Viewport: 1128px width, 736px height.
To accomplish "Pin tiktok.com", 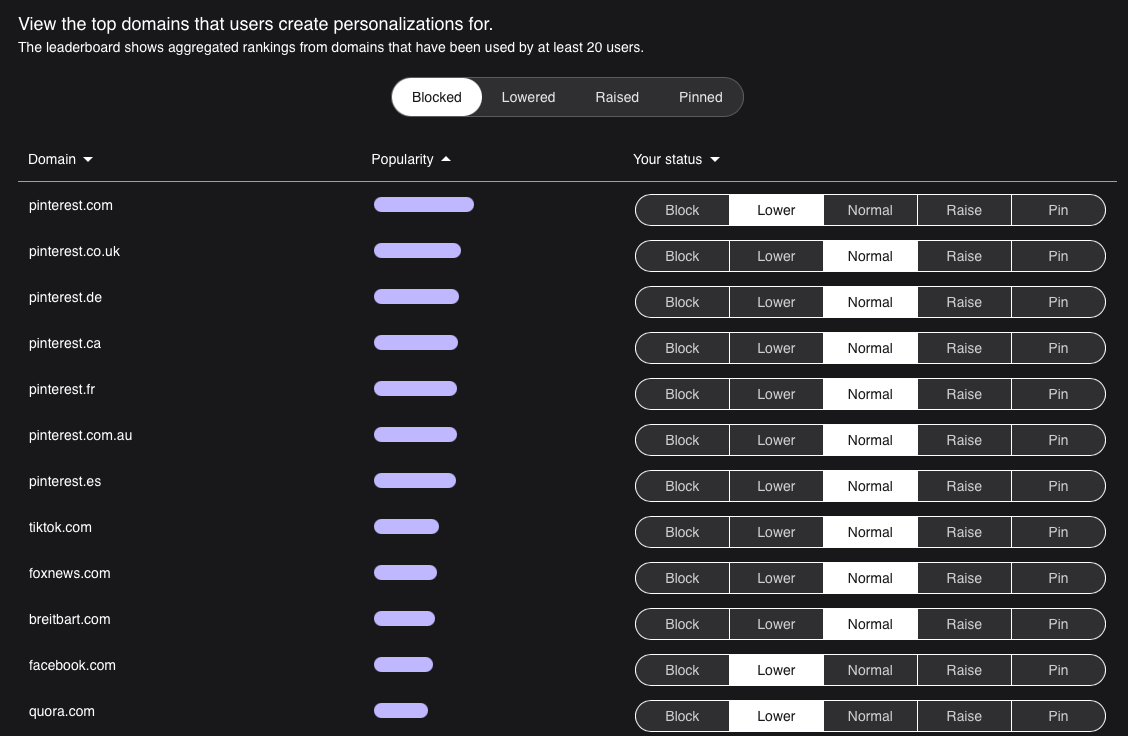I will [x=1058, y=532].
